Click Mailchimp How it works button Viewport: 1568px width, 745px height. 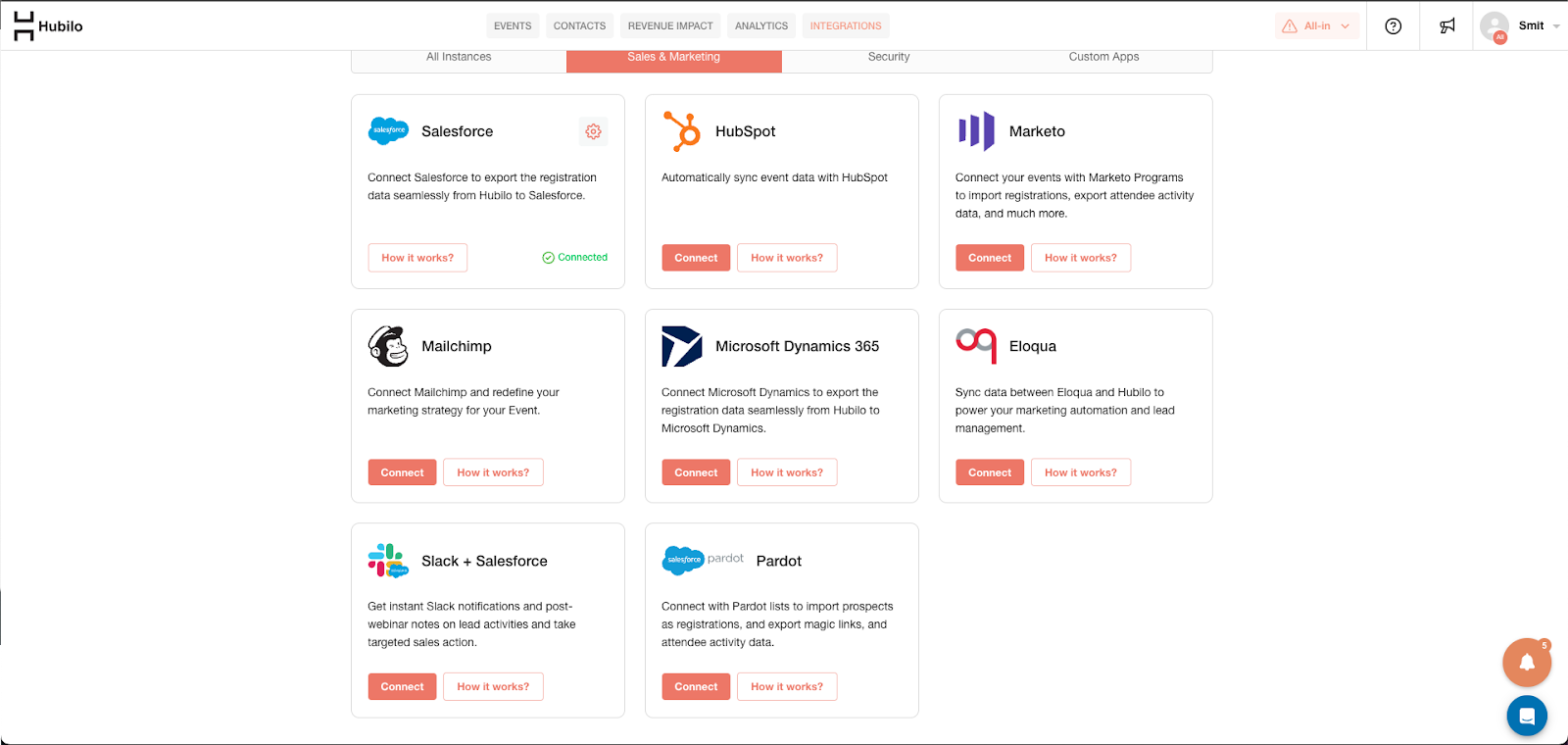(x=493, y=472)
